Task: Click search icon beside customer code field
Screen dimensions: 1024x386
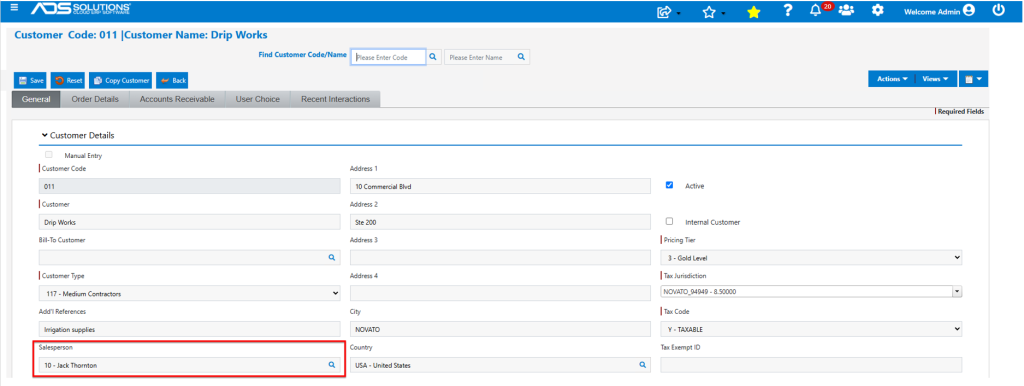Action: tap(432, 57)
